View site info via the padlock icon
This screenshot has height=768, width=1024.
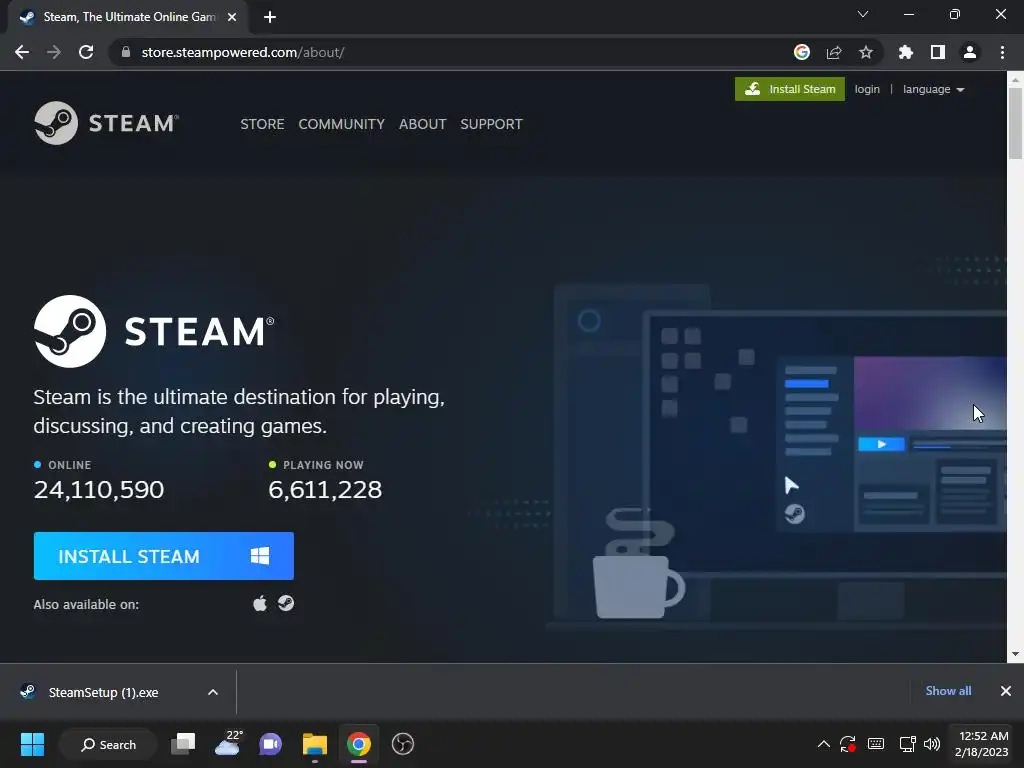point(126,52)
